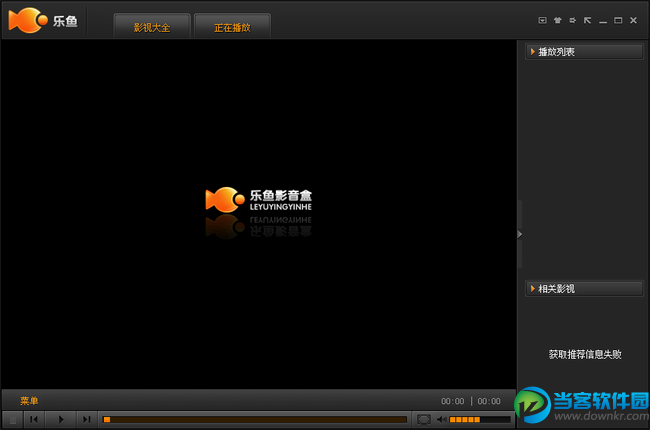Expand the 播放列表 panel header
Viewport: 650px width, 430px height.
[x=584, y=52]
